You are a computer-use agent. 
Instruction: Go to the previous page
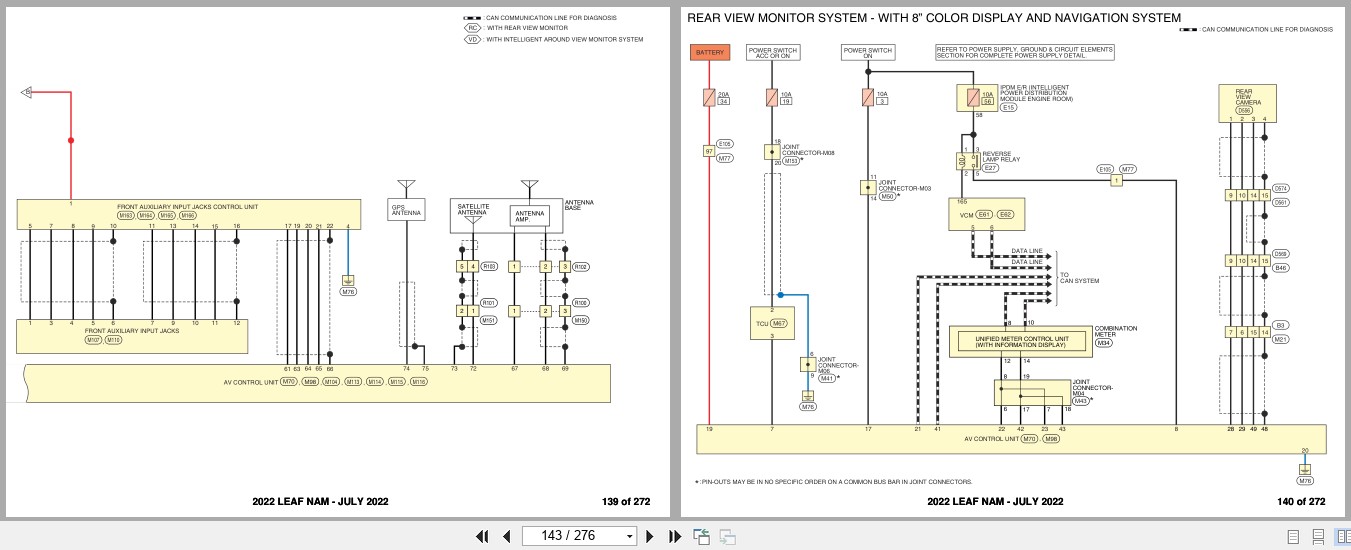click(x=506, y=536)
